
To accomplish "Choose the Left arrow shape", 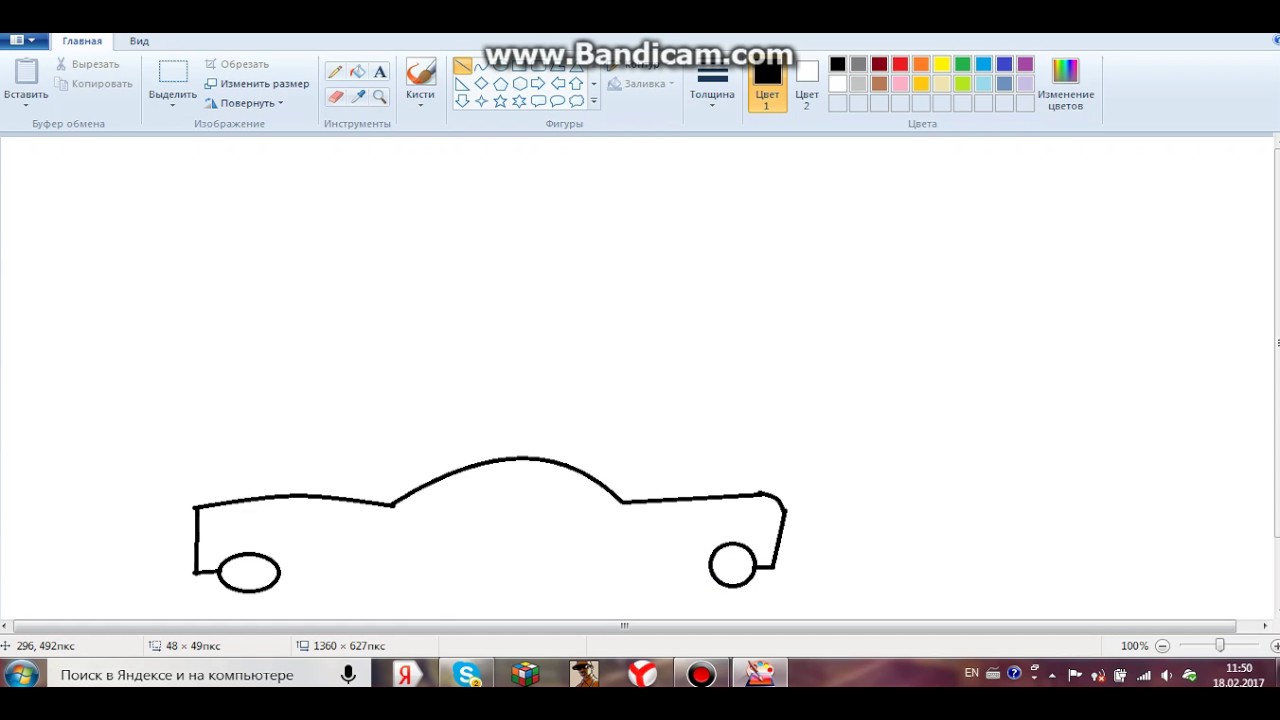I will coord(557,84).
